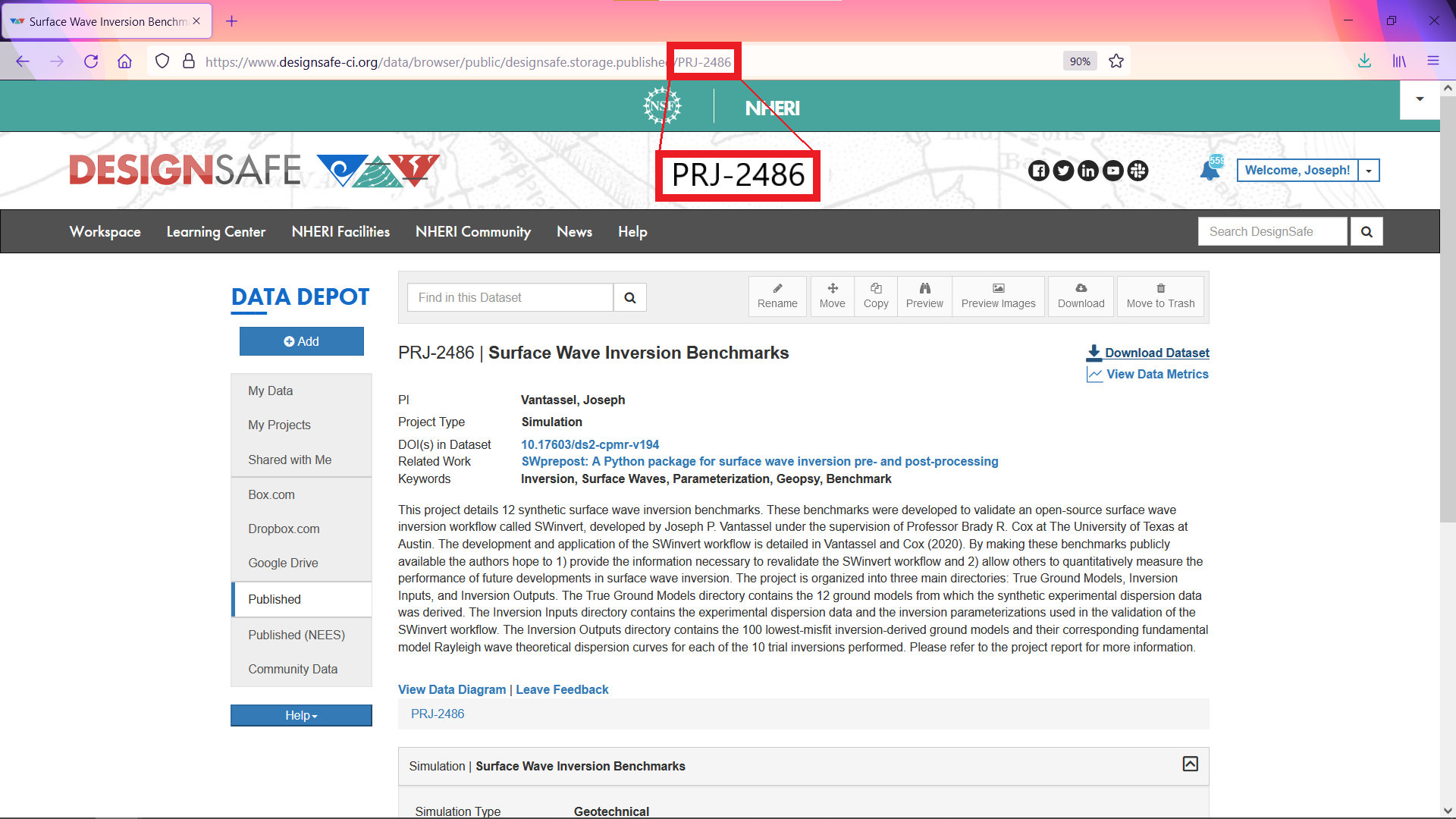View site security padlock information
The height and width of the screenshot is (819, 1456).
coord(189,61)
